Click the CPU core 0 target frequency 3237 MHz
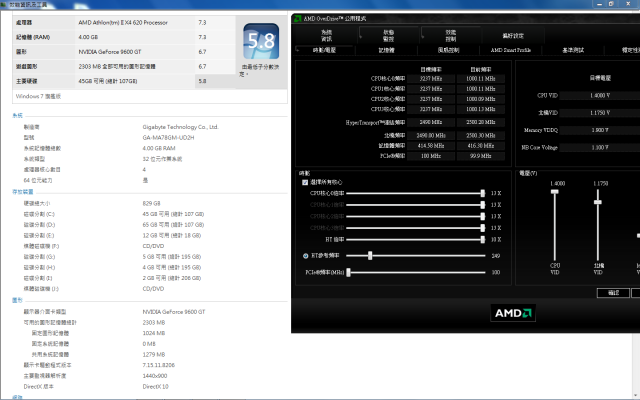Image resolution: width=640 pixels, height=400 pixels. click(431, 79)
